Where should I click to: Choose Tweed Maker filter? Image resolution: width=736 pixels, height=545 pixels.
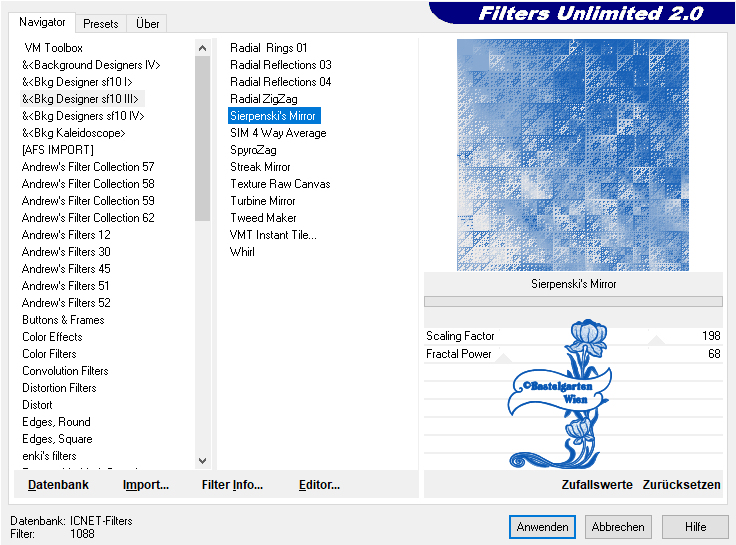click(263, 217)
